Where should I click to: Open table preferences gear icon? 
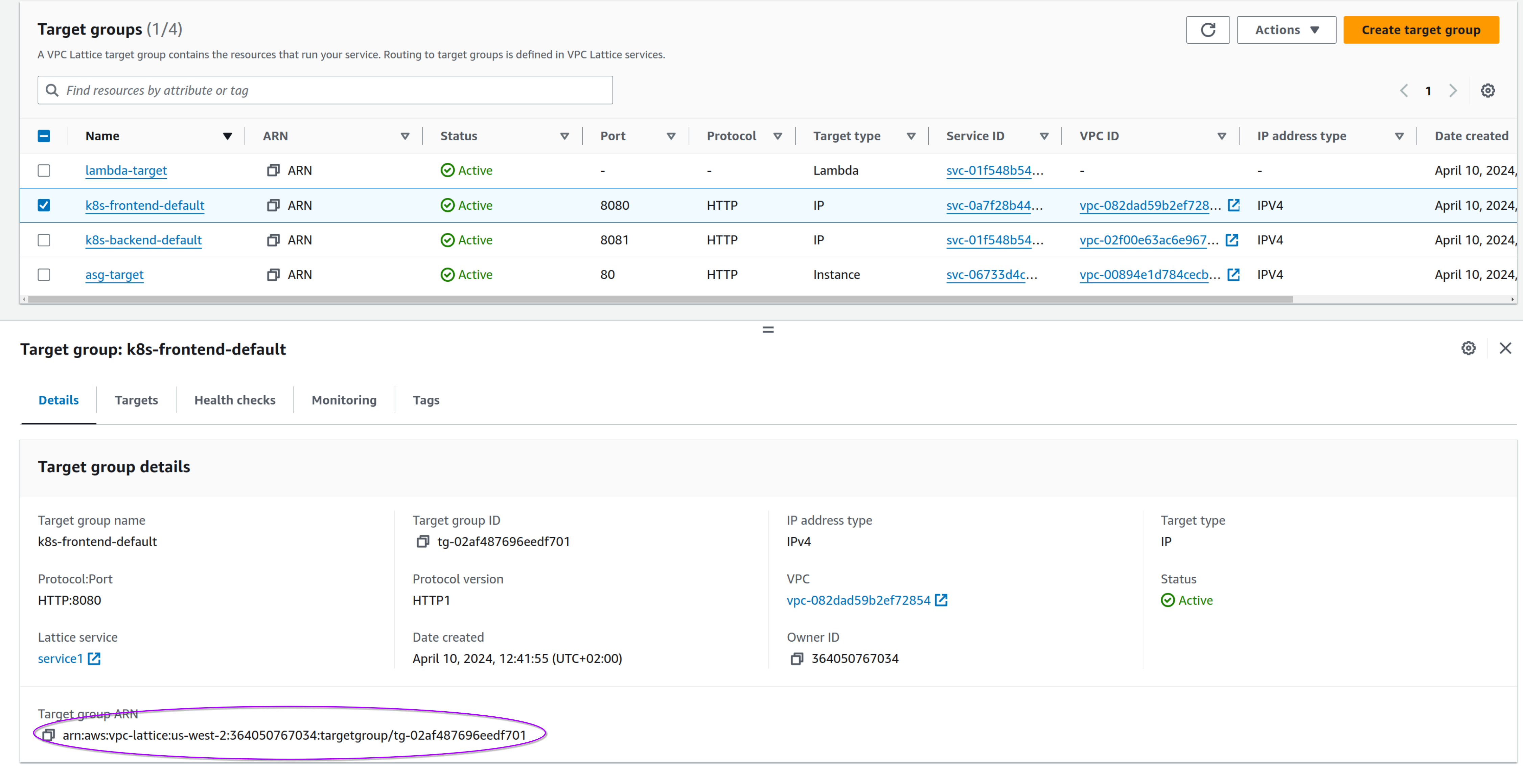point(1487,90)
